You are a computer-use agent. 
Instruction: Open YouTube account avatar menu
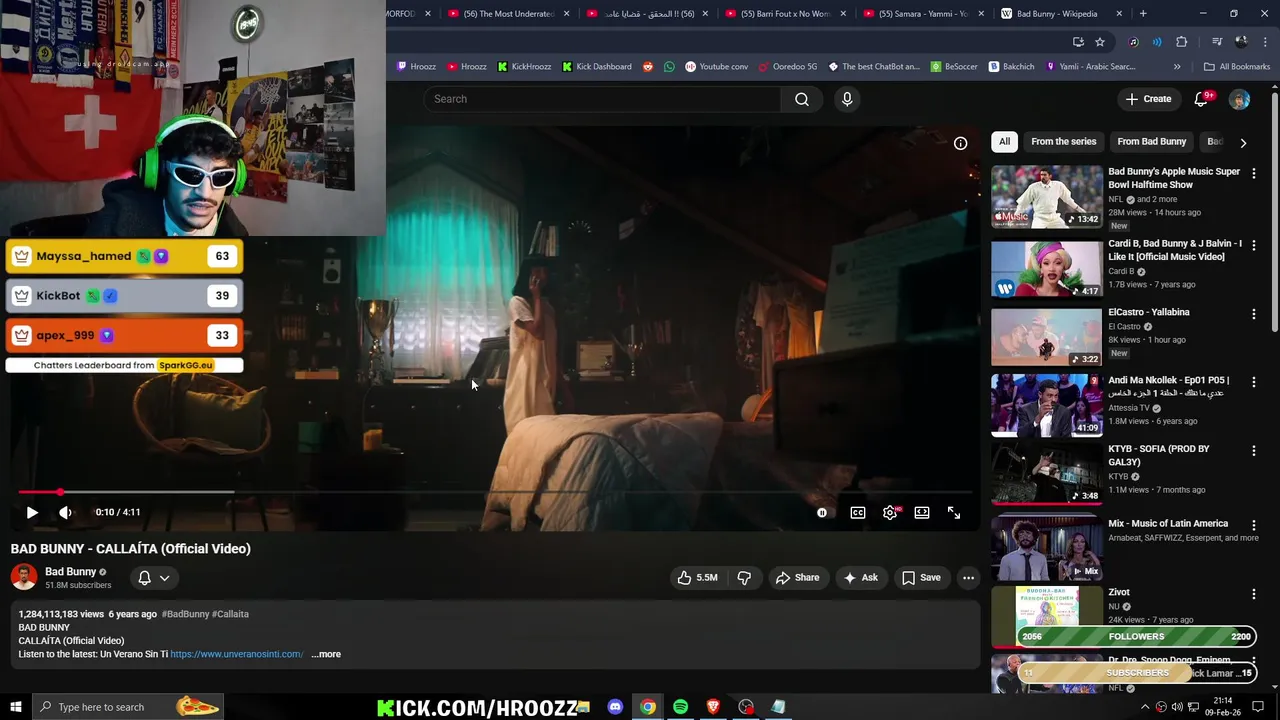(x=1239, y=99)
